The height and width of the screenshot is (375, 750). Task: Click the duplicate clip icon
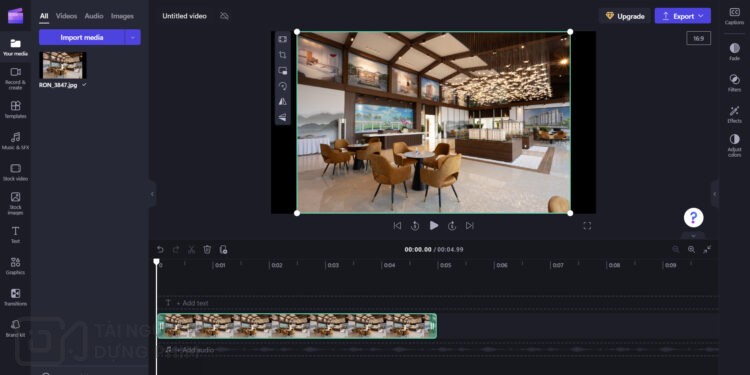(x=223, y=249)
